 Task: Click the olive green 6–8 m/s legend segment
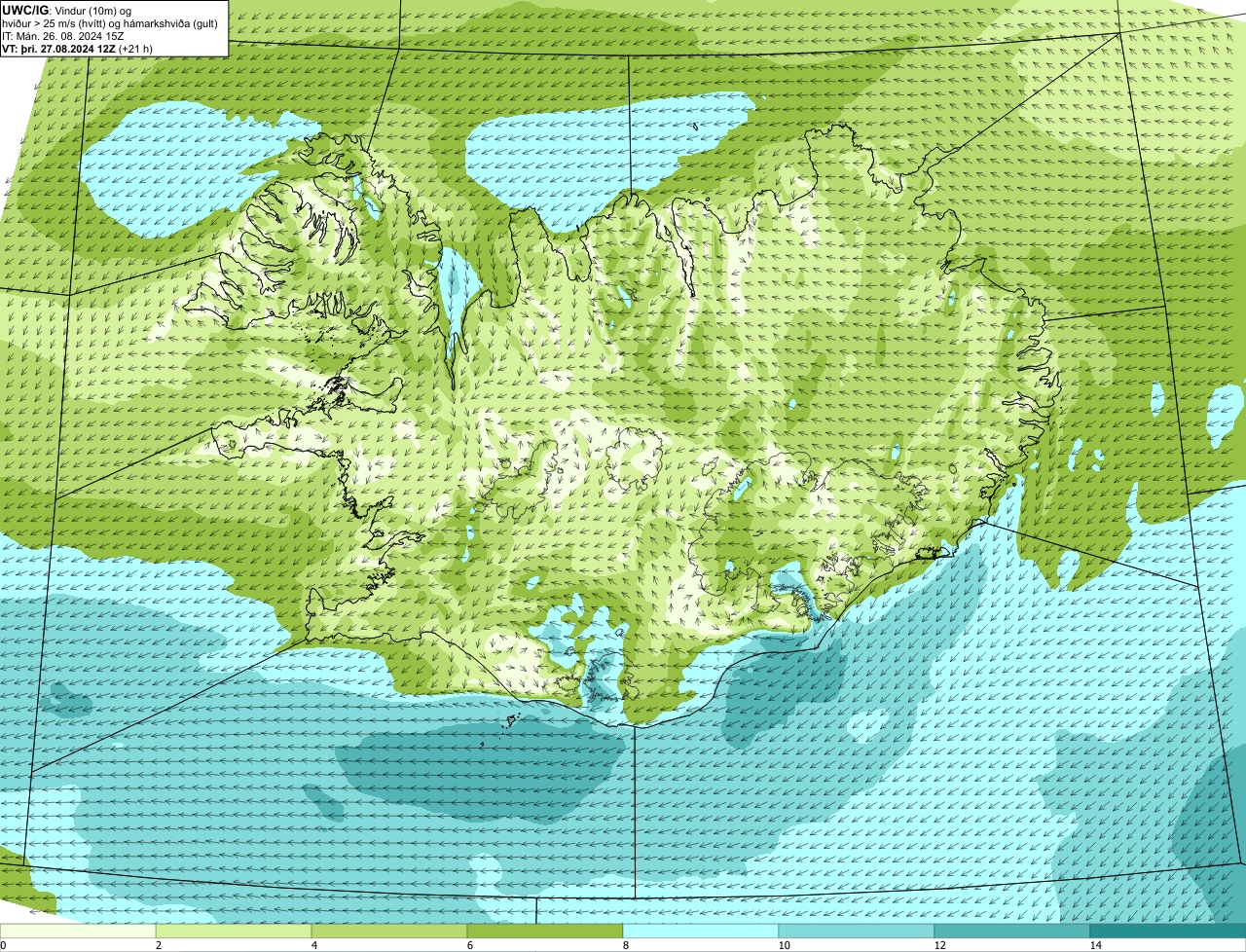(x=545, y=931)
